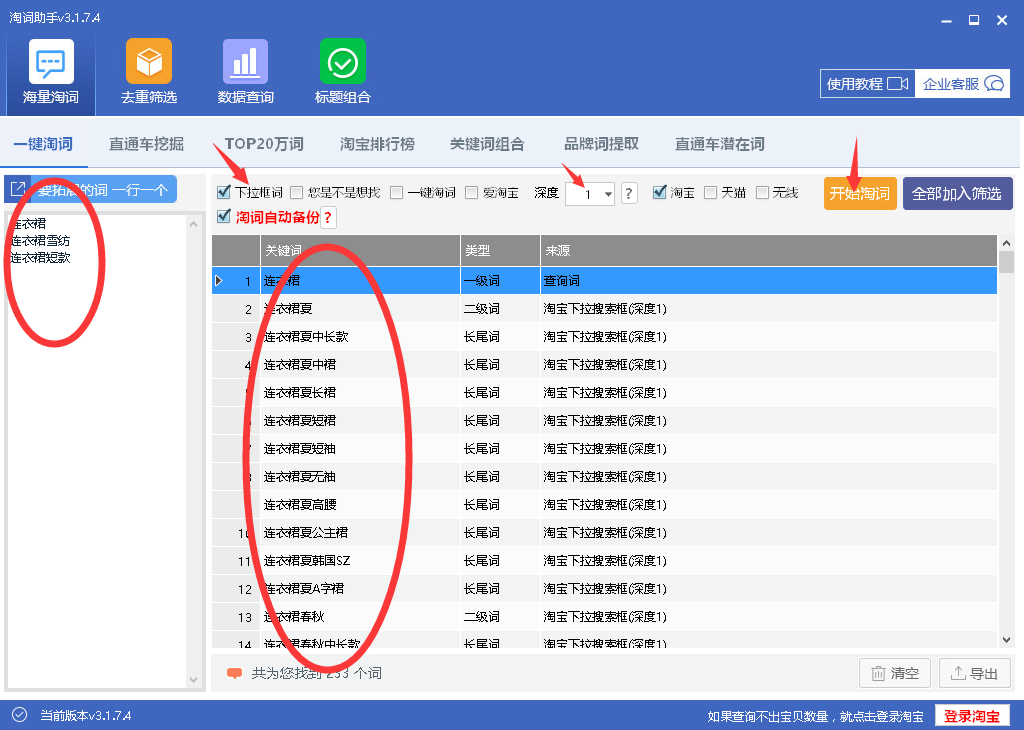Toggle the 淘词自动备份 checkbox
The height and width of the screenshot is (730, 1024).
224,216
